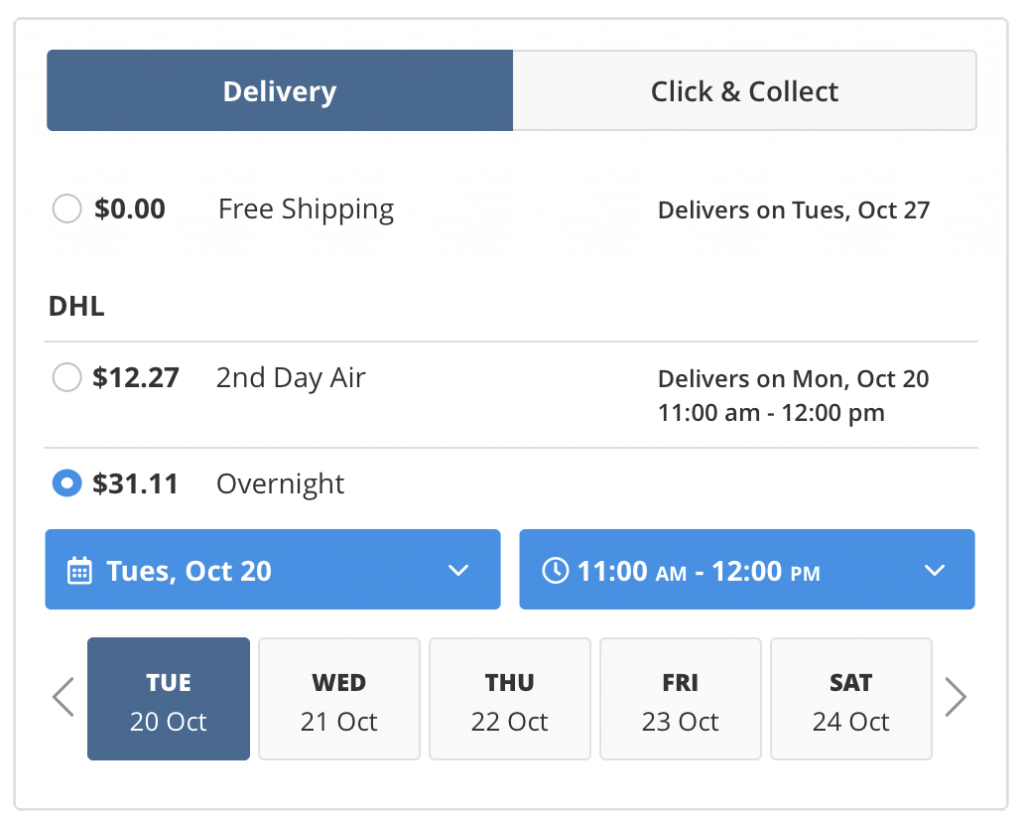The width and height of the screenshot is (1024, 822).
Task: Click the 2nd Day Air label
Action: [291, 378]
